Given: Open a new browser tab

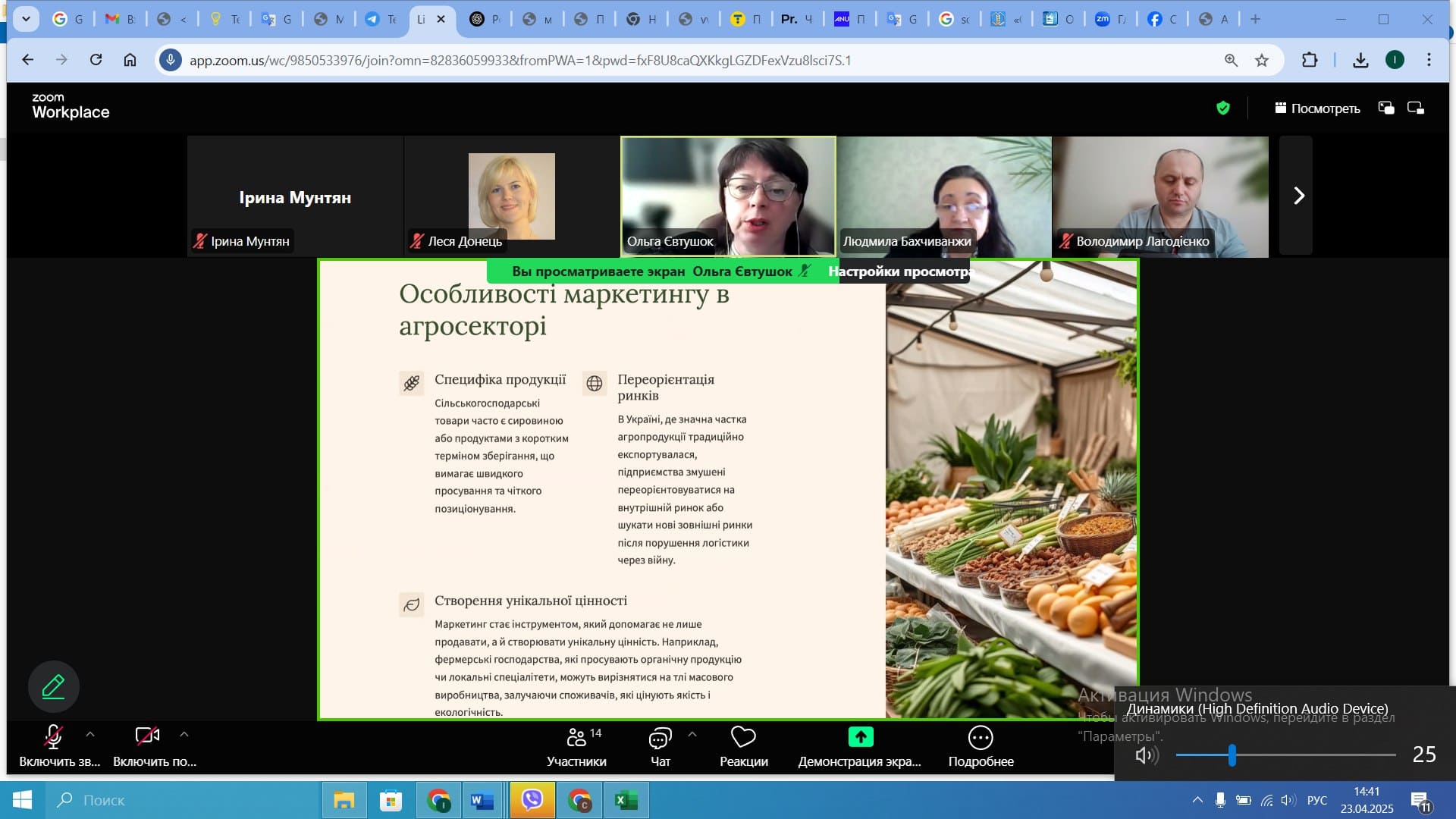Looking at the screenshot, I should point(1255,19).
